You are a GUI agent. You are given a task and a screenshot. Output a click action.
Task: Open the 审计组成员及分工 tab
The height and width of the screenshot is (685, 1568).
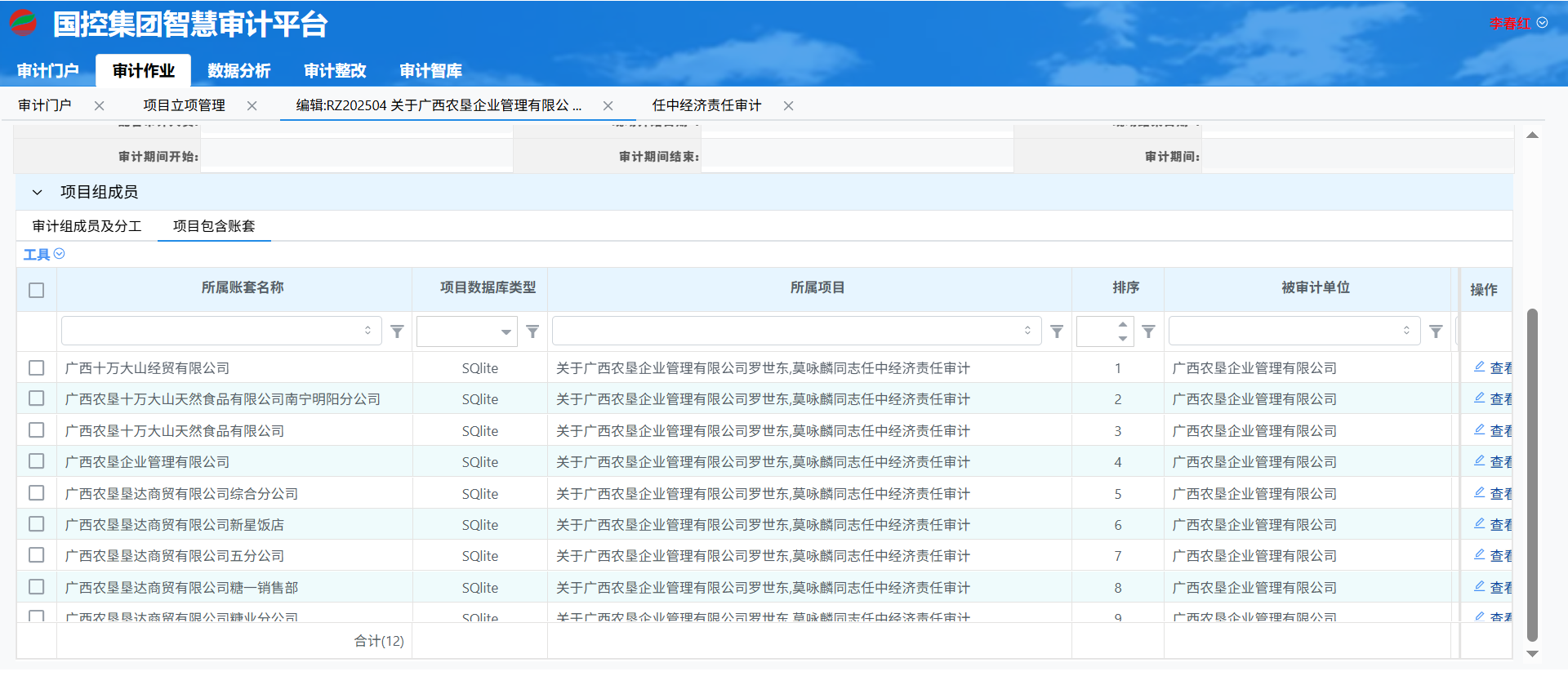[x=87, y=226]
